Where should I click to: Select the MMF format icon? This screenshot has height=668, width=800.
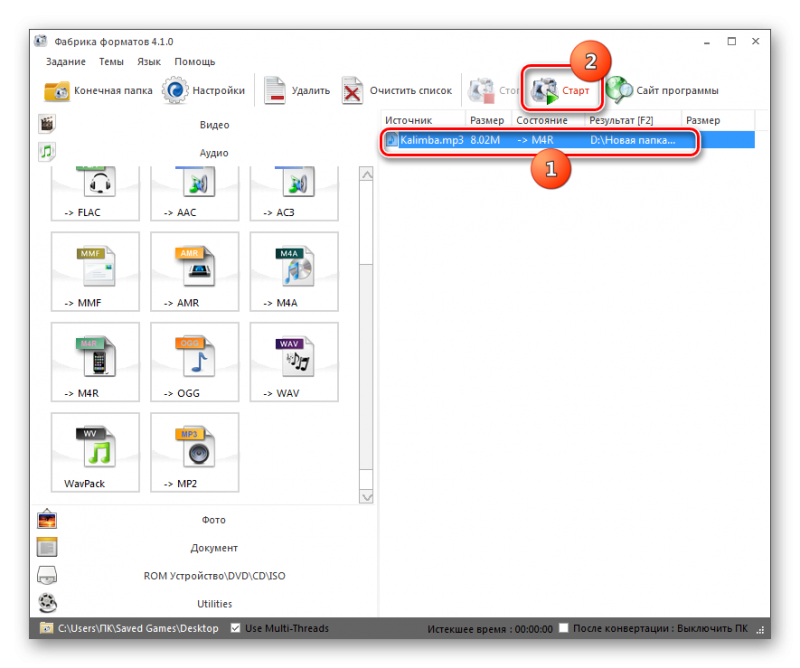coord(95,273)
